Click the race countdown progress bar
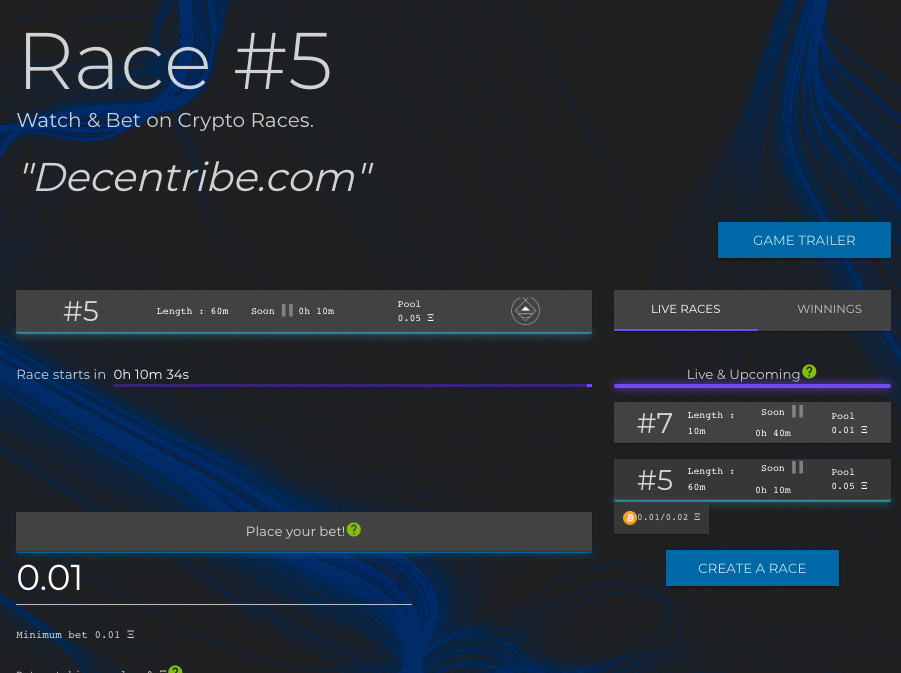This screenshot has height=673, width=901. click(352, 384)
